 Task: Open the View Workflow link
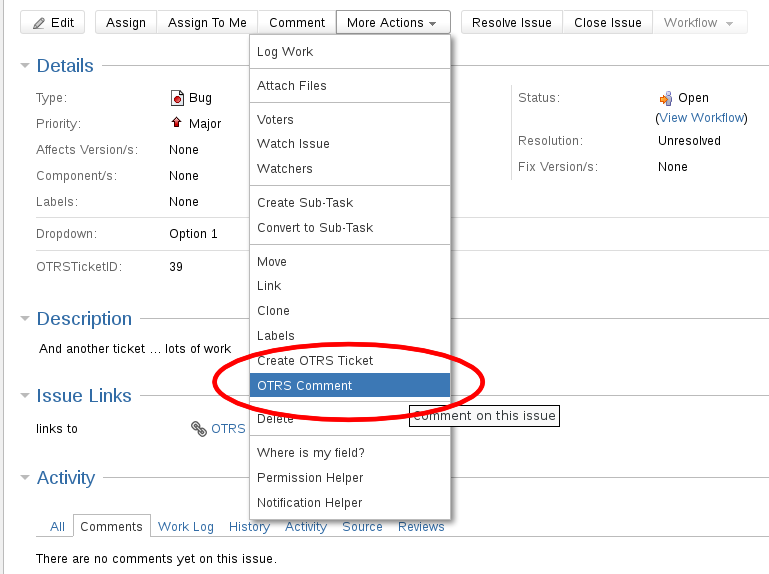point(701,117)
